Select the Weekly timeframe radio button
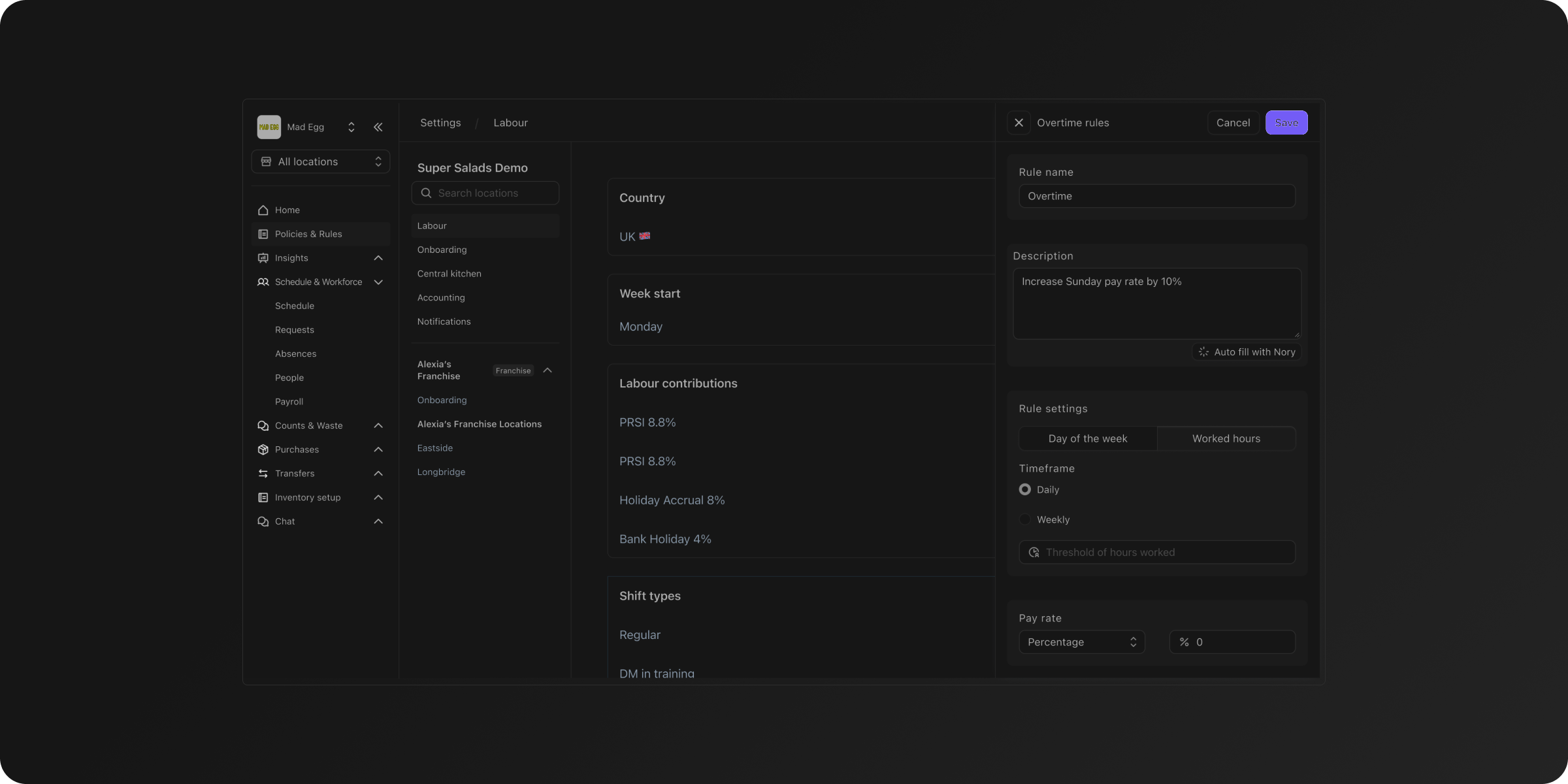1568x784 pixels. (1025, 519)
